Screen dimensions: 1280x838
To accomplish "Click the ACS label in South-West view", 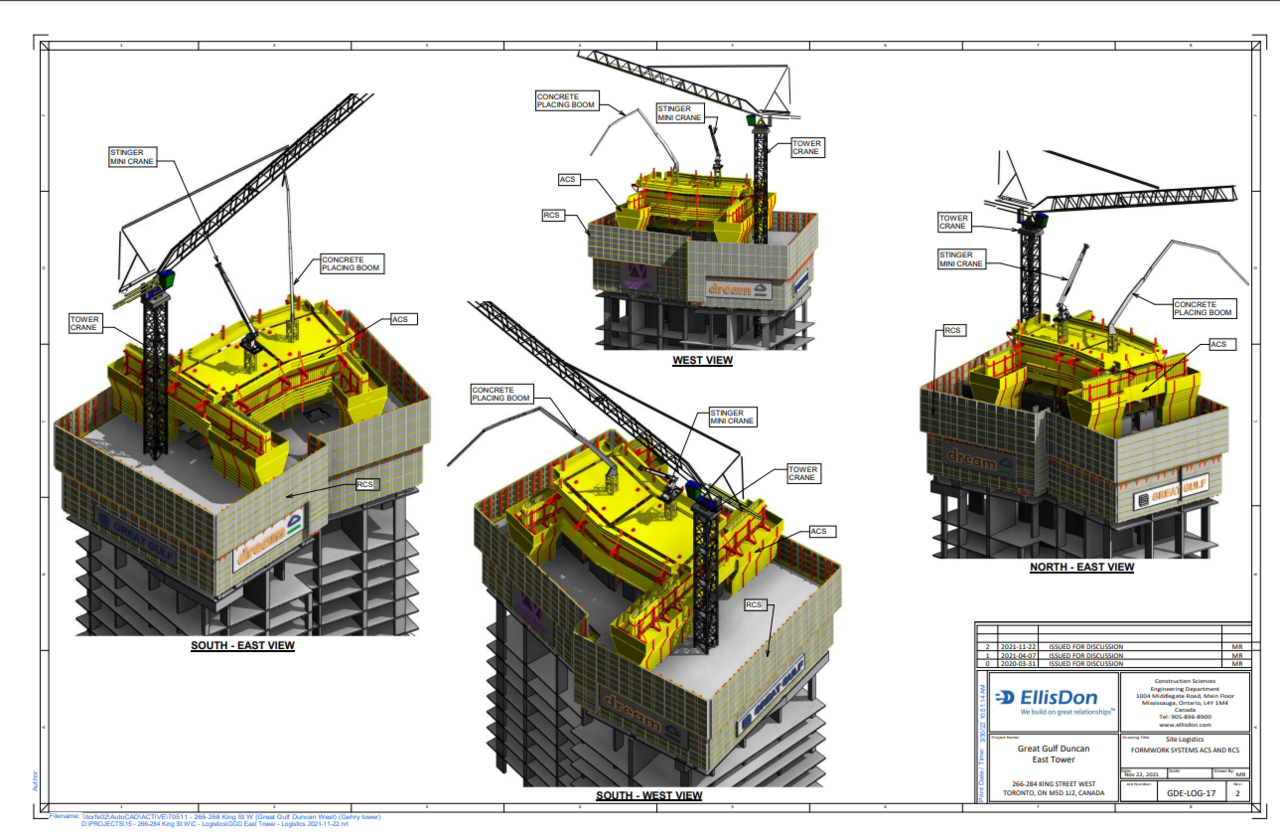I will (x=818, y=531).
